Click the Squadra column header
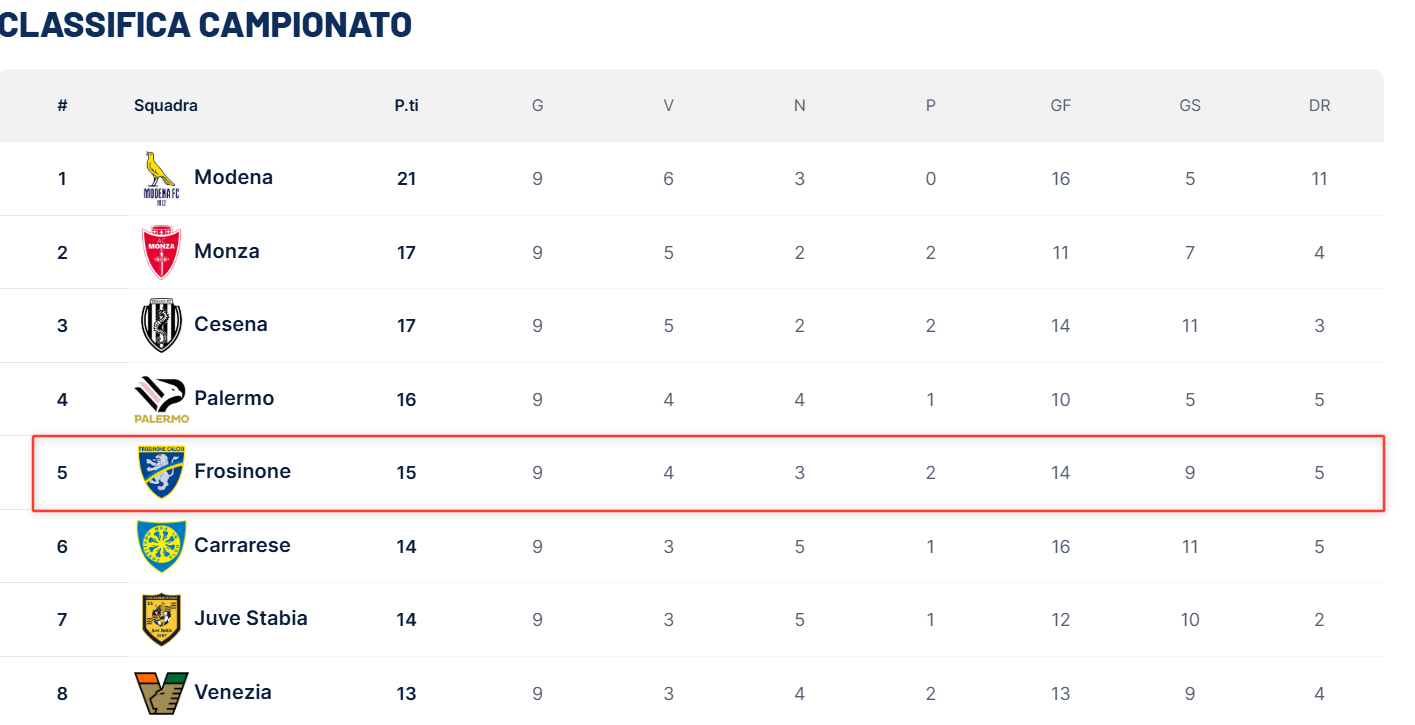Viewport: 1415px width, 725px height. point(166,106)
